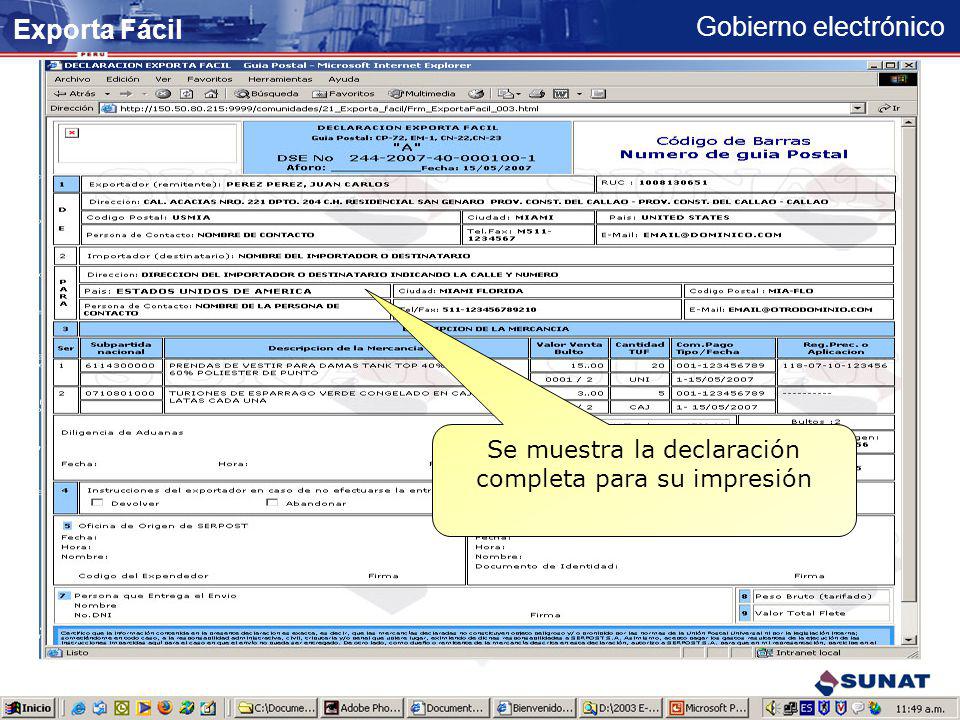The height and width of the screenshot is (720, 960).
Task: Open the Ver menu
Action: point(163,79)
